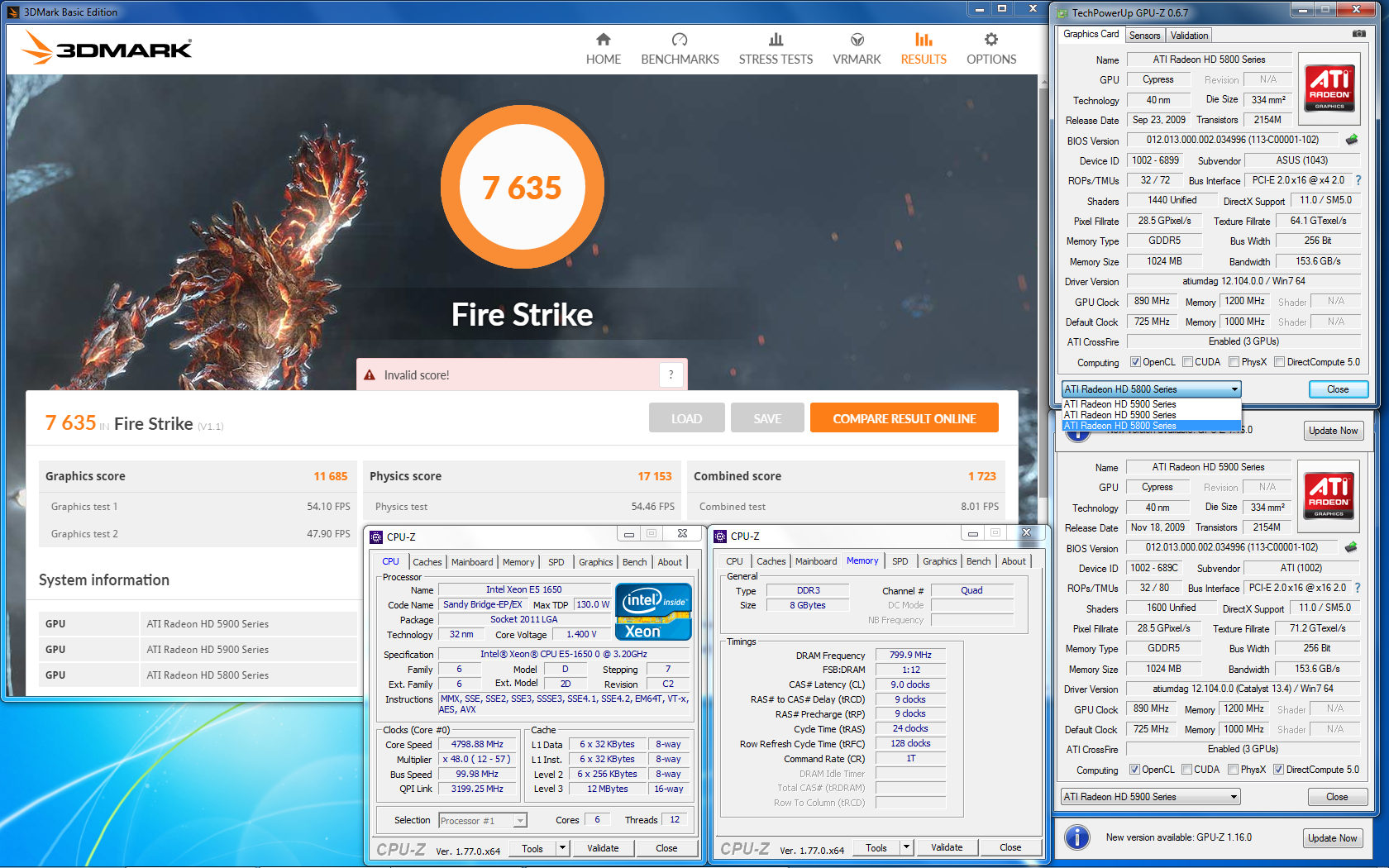The image size is (1389, 868).
Task: Toggle OpenCL checkbox in upper GPU-Z
Action: [x=1135, y=362]
